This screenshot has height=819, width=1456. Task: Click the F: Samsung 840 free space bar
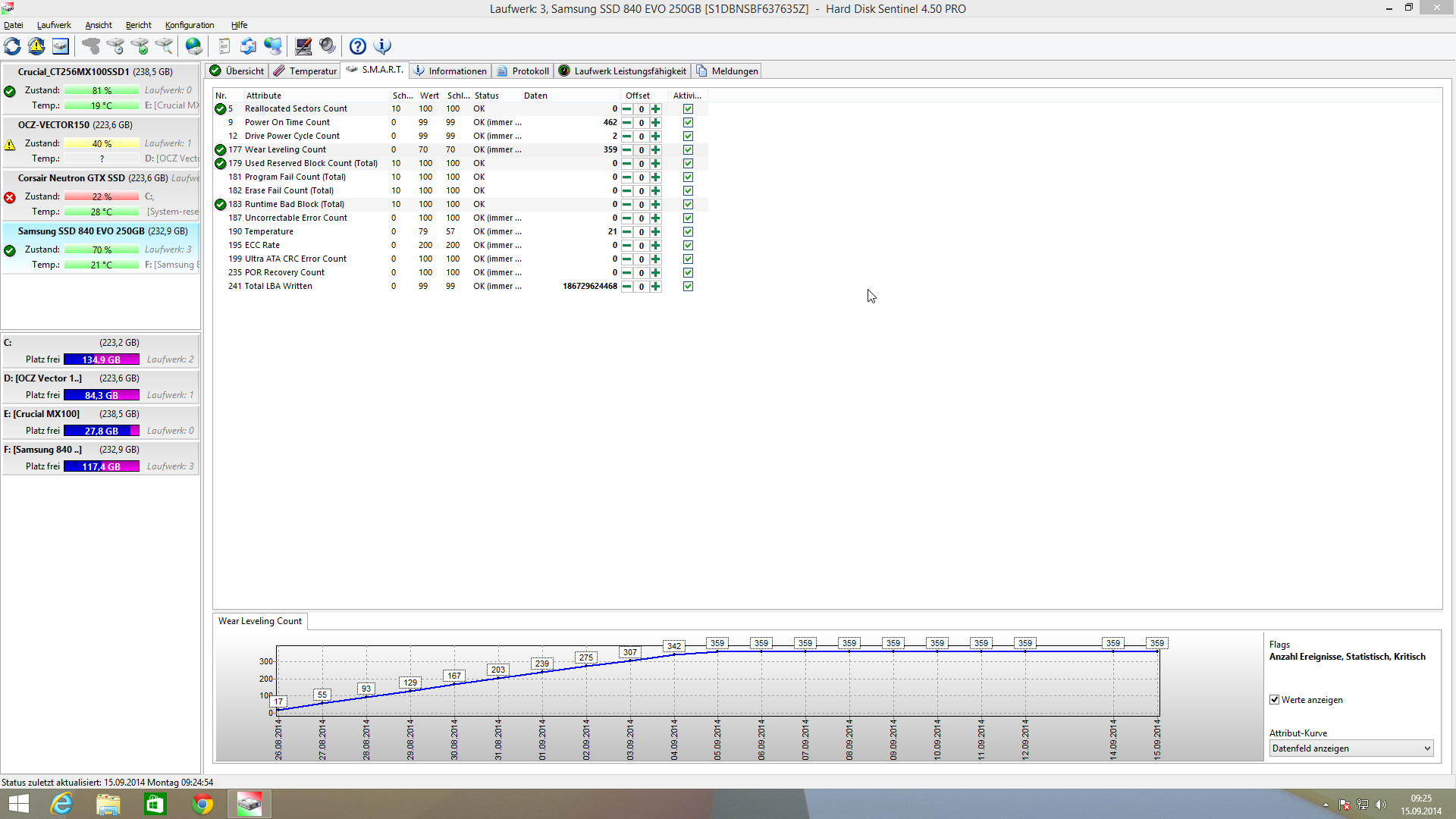click(102, 466)
